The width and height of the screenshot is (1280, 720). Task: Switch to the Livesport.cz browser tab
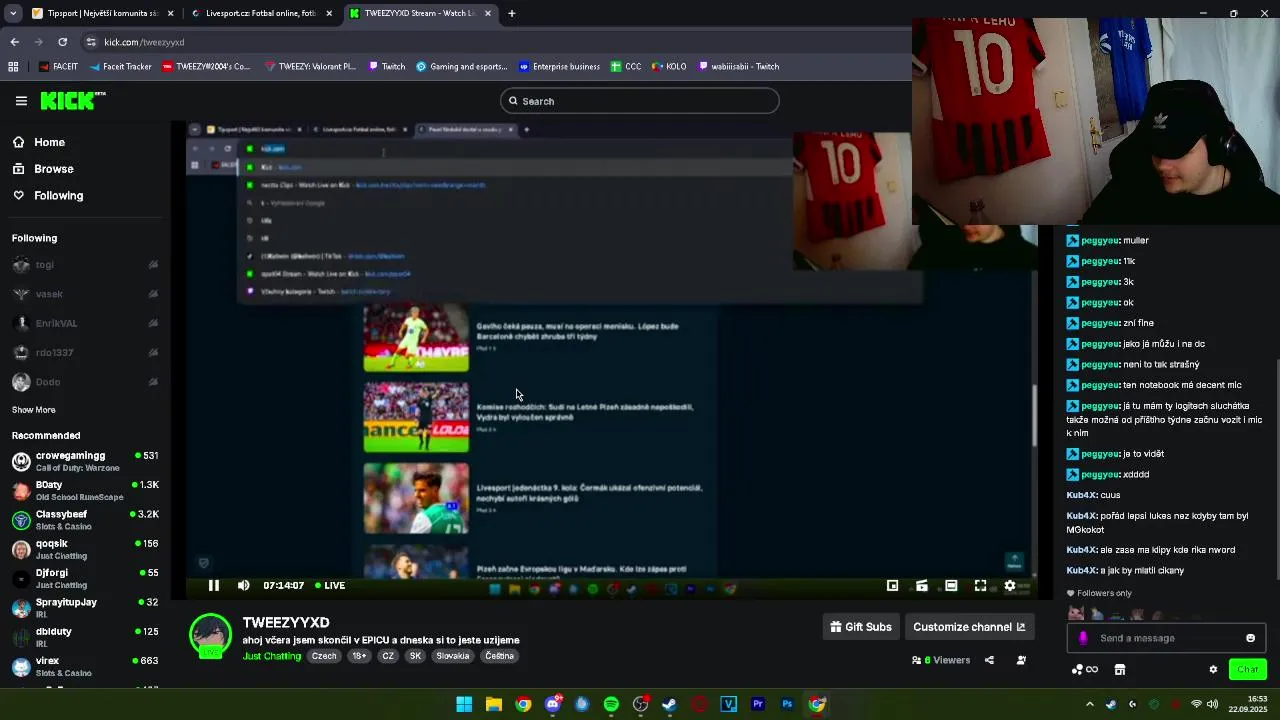click(x=262, y=13)
